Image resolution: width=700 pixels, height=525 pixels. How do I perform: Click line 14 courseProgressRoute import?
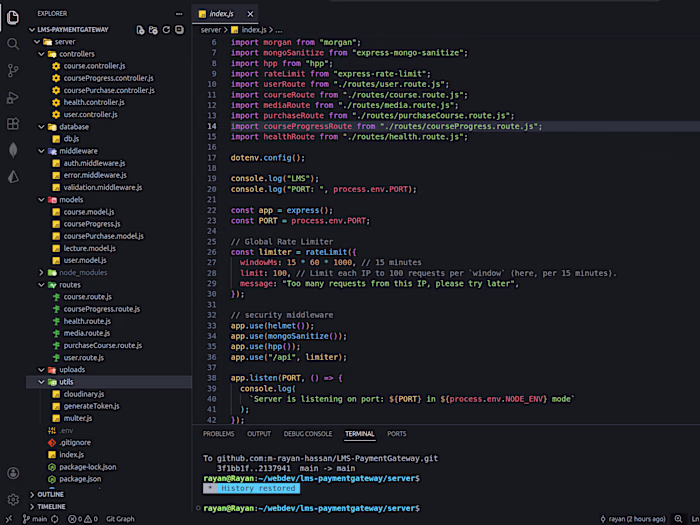point(386,126)
